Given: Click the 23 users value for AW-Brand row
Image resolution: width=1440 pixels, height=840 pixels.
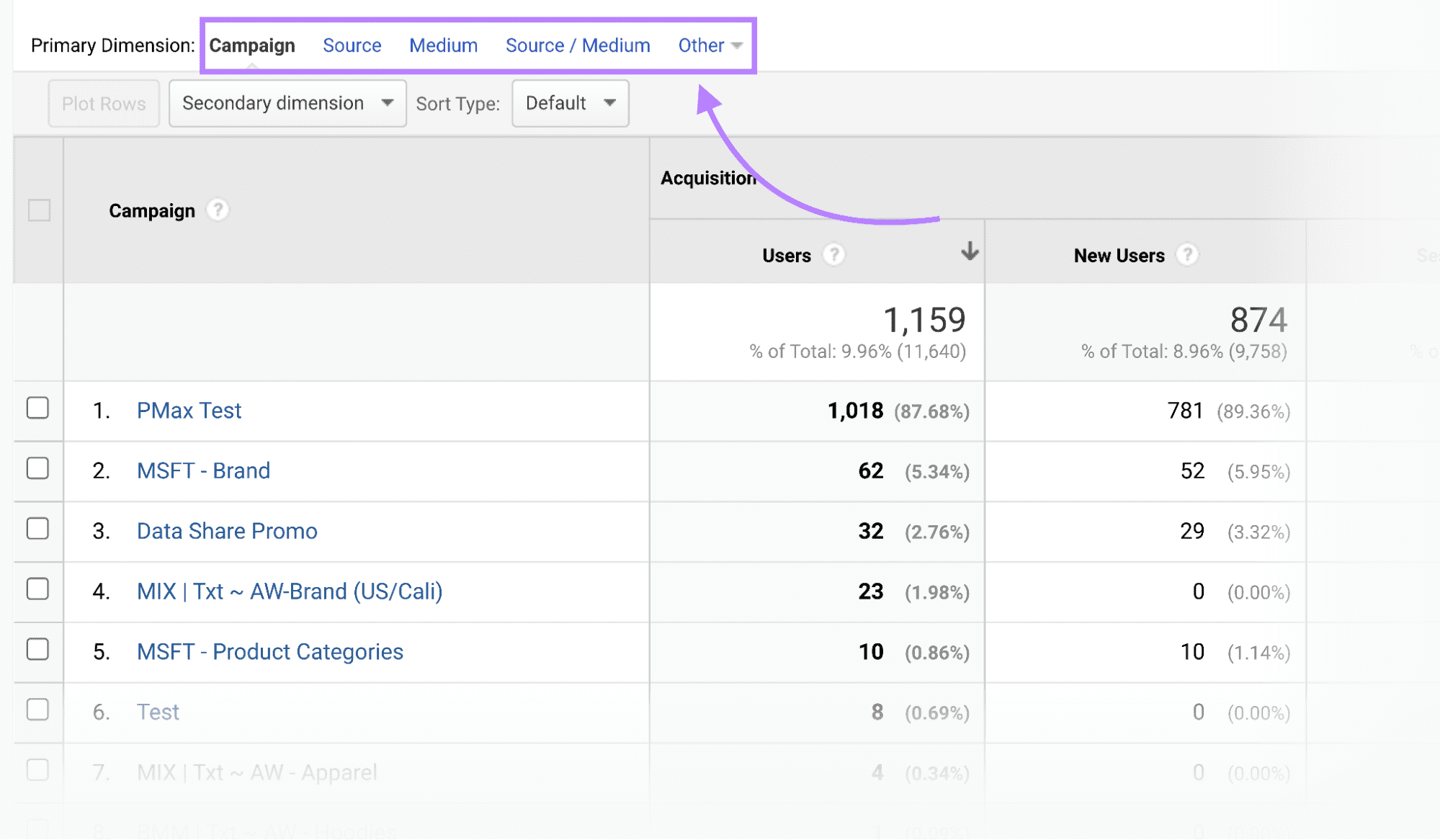Looking at the screenshot, I should click(x=871, y=592).
